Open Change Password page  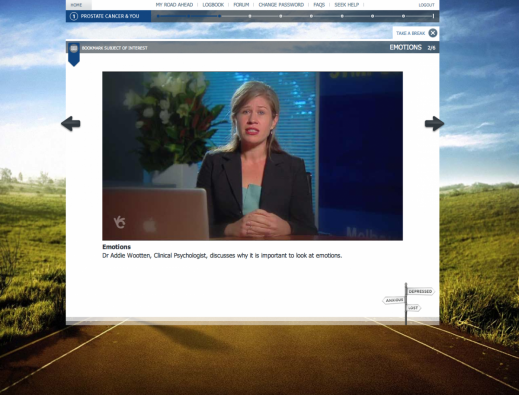coord(281,5)
